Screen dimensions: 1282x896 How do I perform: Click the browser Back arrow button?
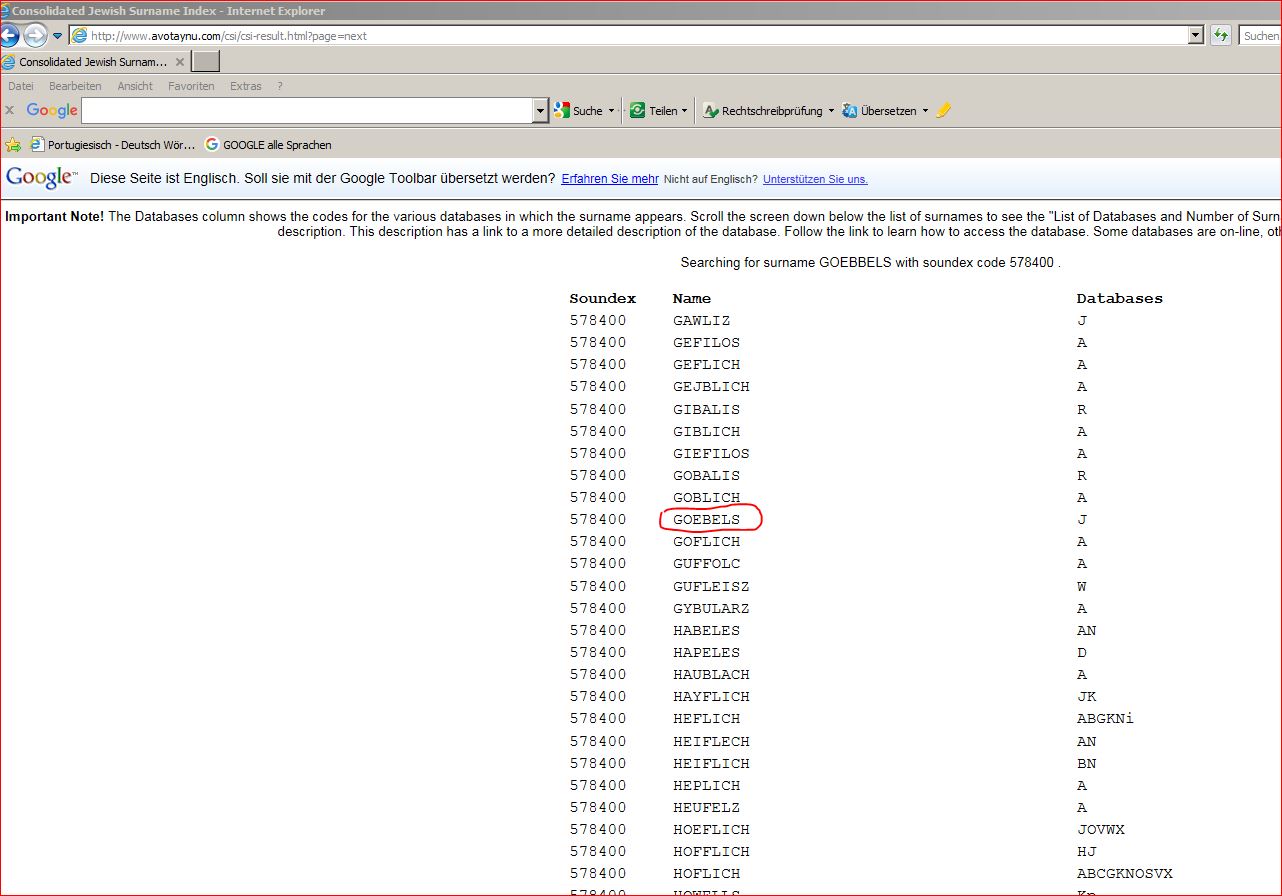[x=8, y=36]
